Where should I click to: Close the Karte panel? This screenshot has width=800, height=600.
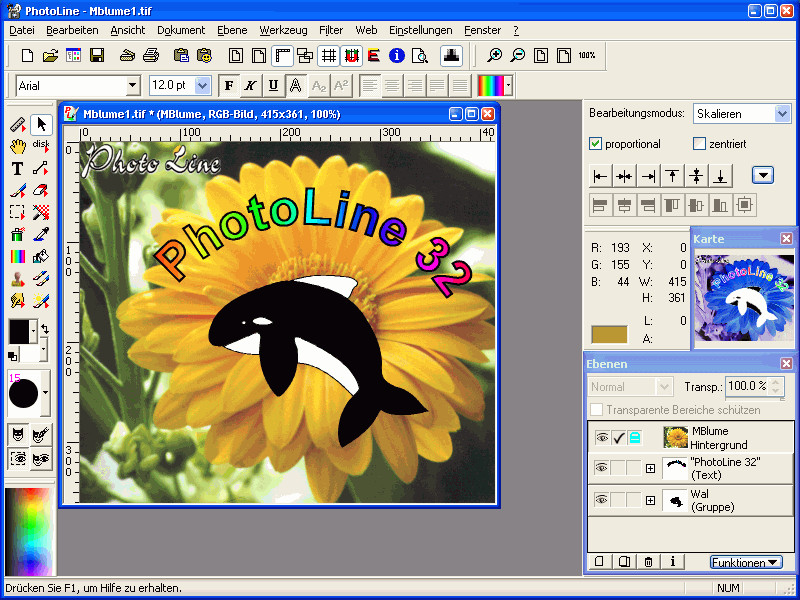click(x=786, y=238)
